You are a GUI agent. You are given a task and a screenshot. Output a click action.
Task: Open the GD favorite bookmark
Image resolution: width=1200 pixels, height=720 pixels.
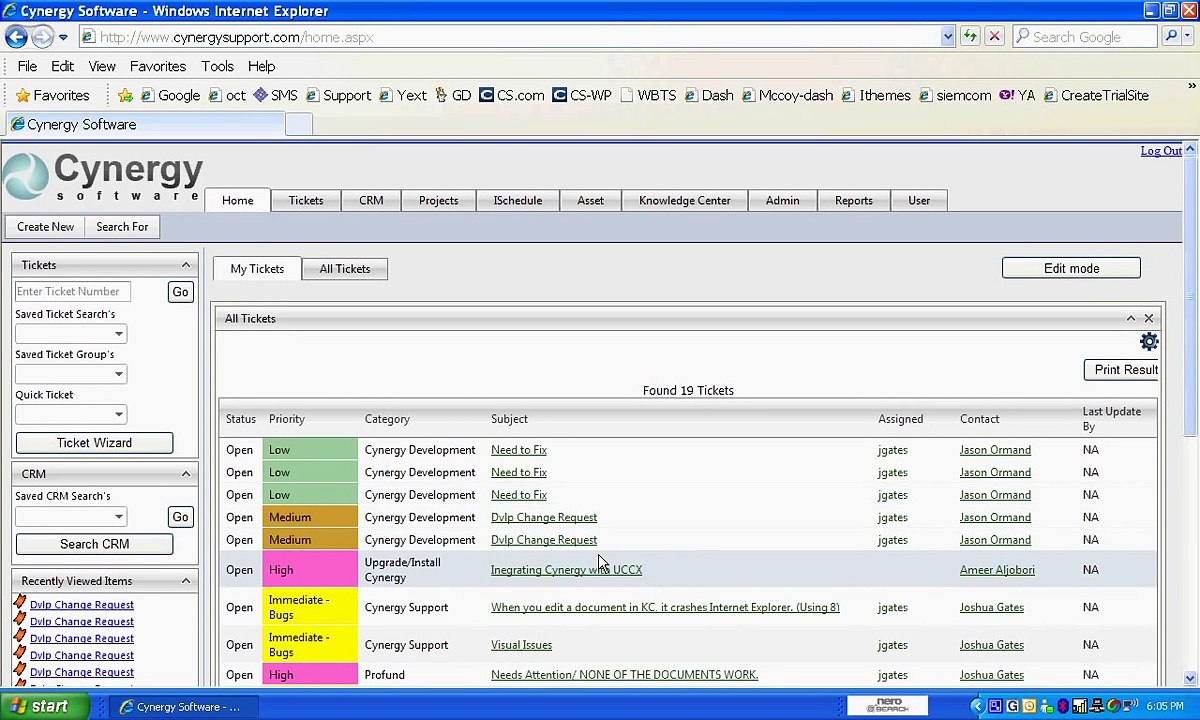coord(452,95)
